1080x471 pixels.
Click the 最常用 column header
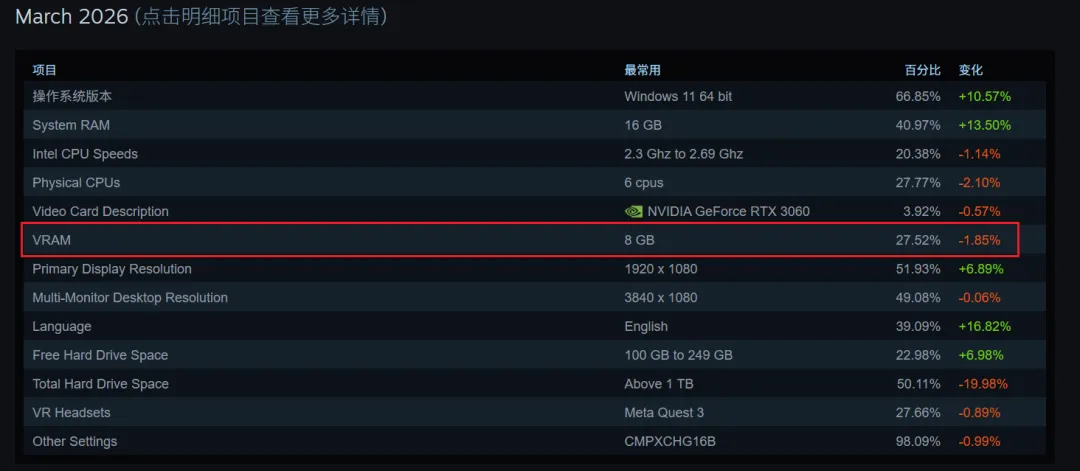(x=642, y=70)
